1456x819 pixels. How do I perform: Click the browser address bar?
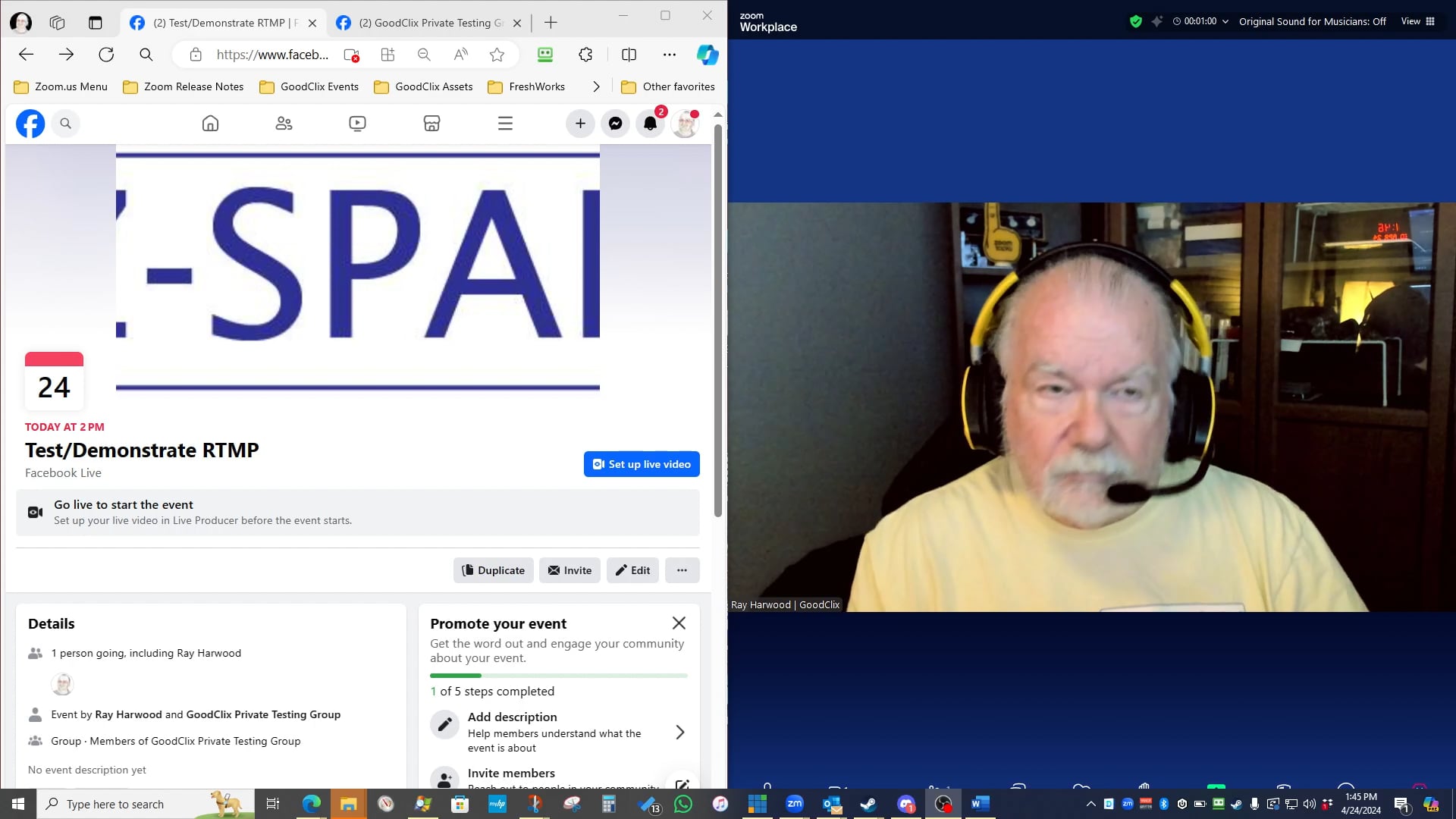pyautogui.click(x=273, y=55)
